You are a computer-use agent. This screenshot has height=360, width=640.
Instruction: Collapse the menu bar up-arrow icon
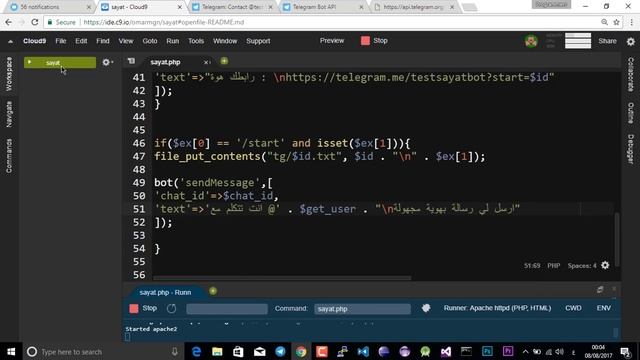click(10, 41)
